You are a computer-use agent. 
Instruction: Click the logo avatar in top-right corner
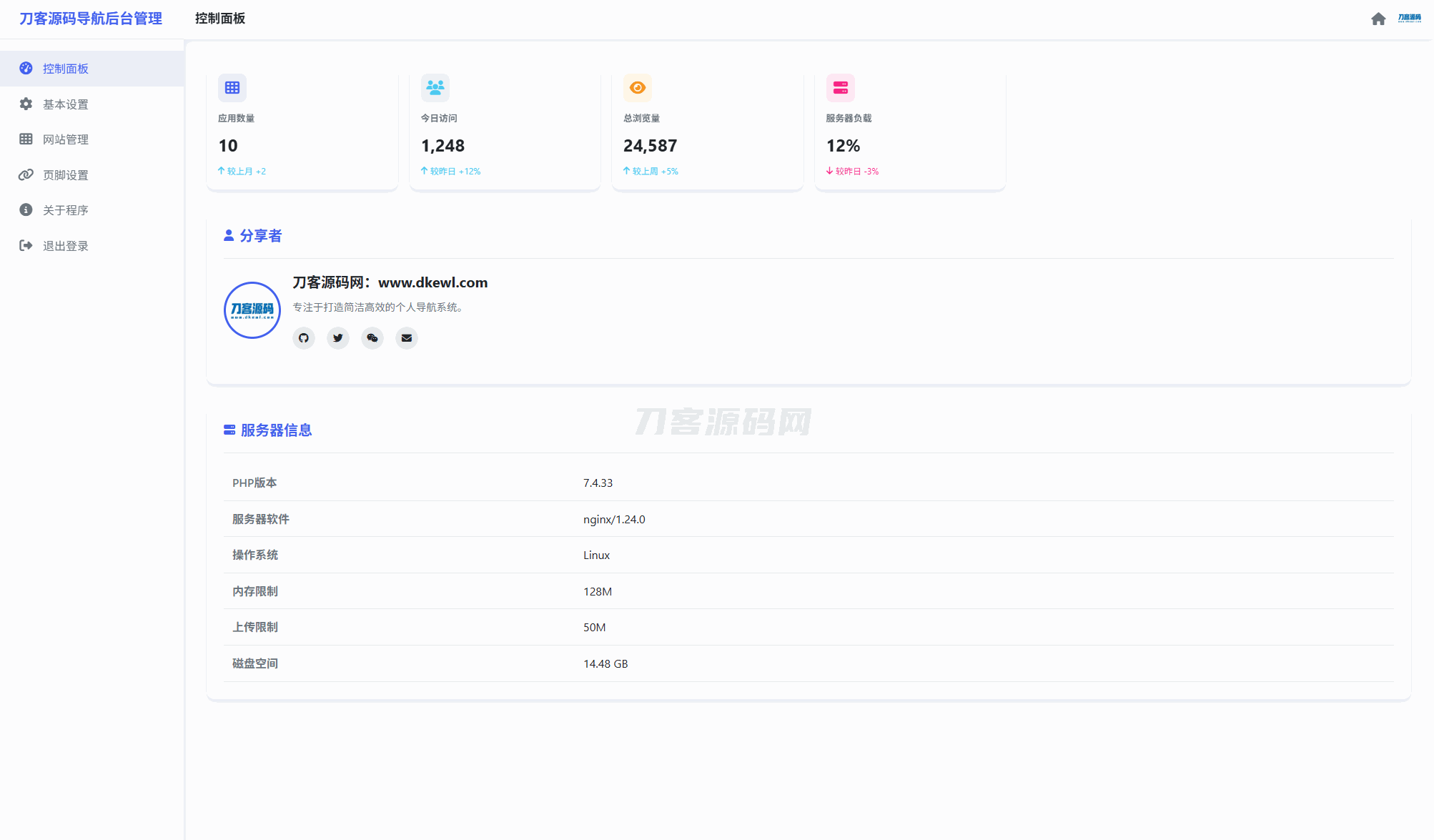tap(1409, 19)
